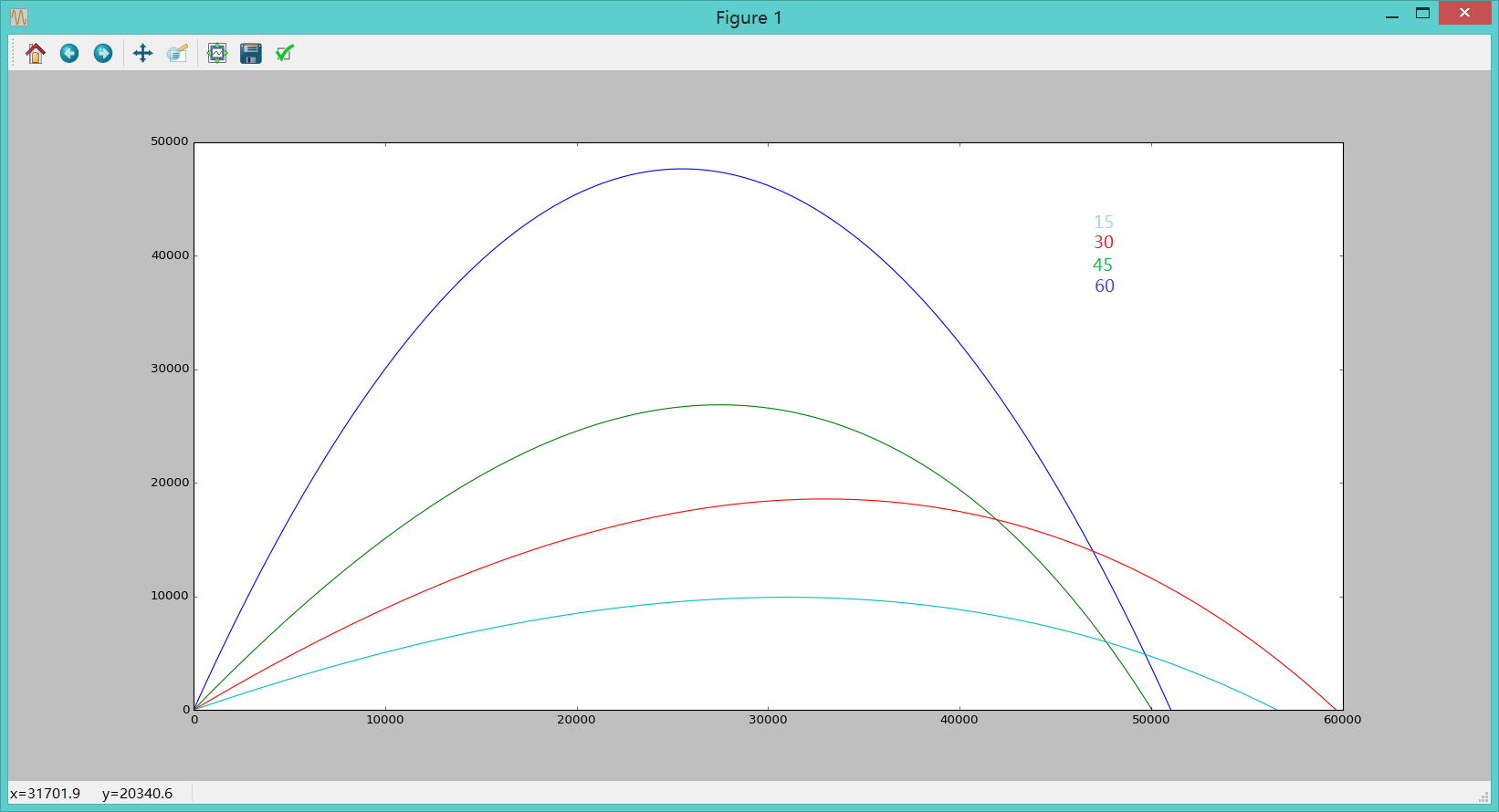The image size is (1499, 812).
Task: Open the edit axis parameters checkmark icon
Action: tap(285, 54)
